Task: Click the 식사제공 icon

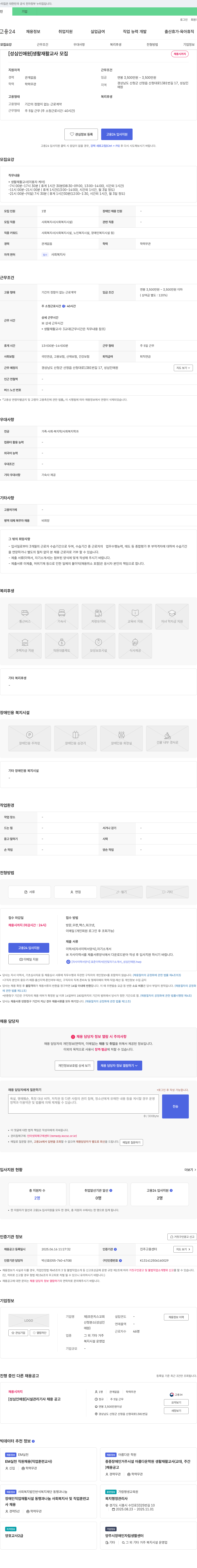Action: click(135, 646)
